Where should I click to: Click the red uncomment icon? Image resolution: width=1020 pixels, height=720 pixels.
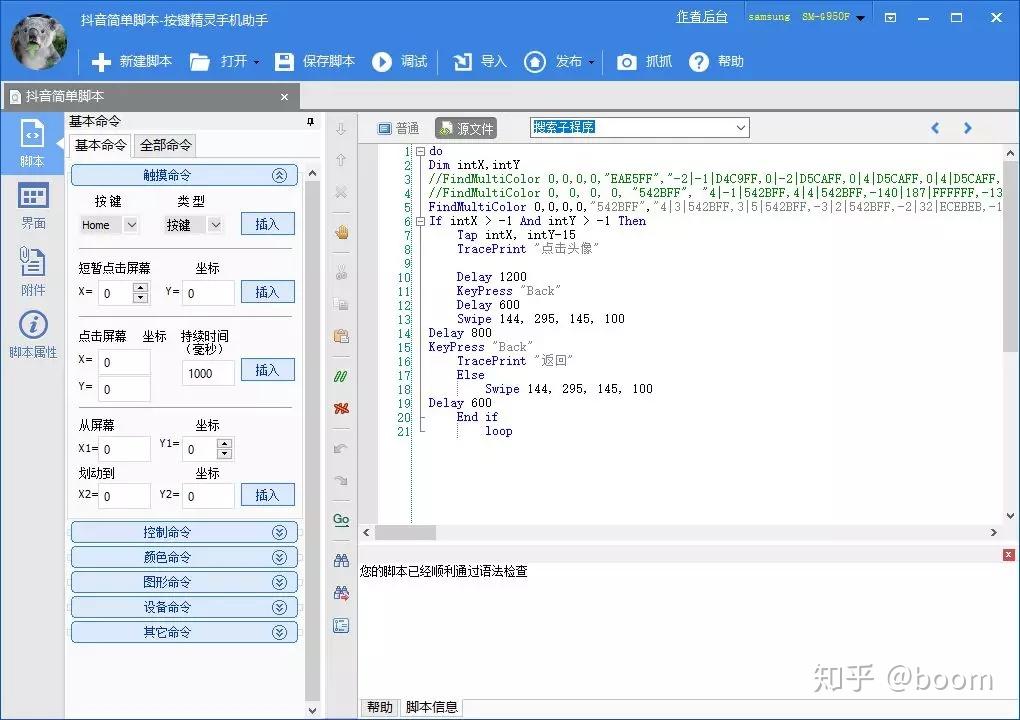[x=341, y=408]
